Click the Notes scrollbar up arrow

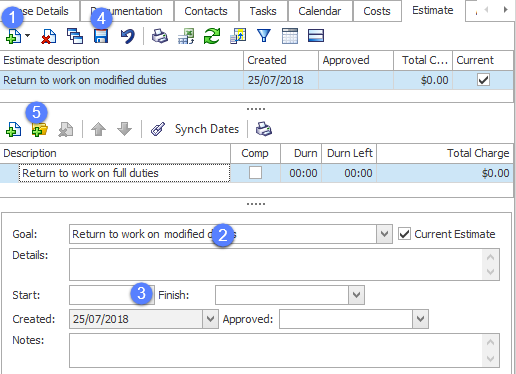tap(490, 342)
